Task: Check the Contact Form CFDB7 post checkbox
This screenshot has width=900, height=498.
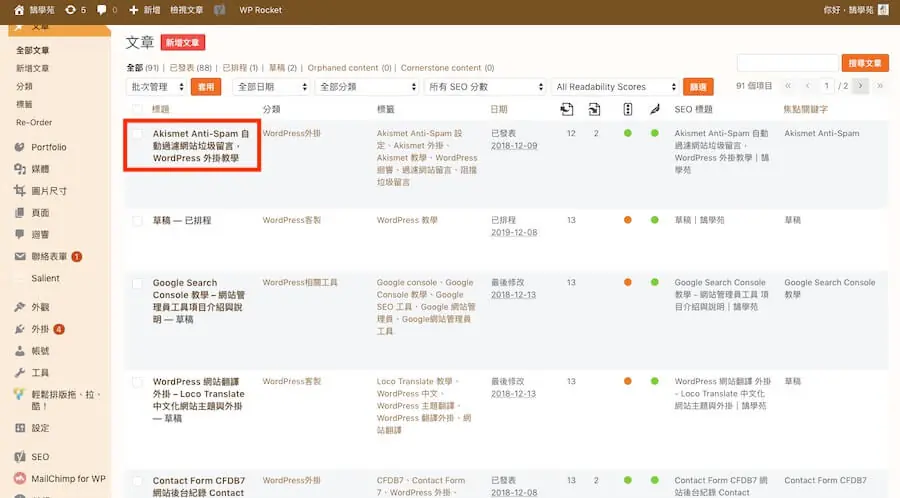Action: [137, 481]
